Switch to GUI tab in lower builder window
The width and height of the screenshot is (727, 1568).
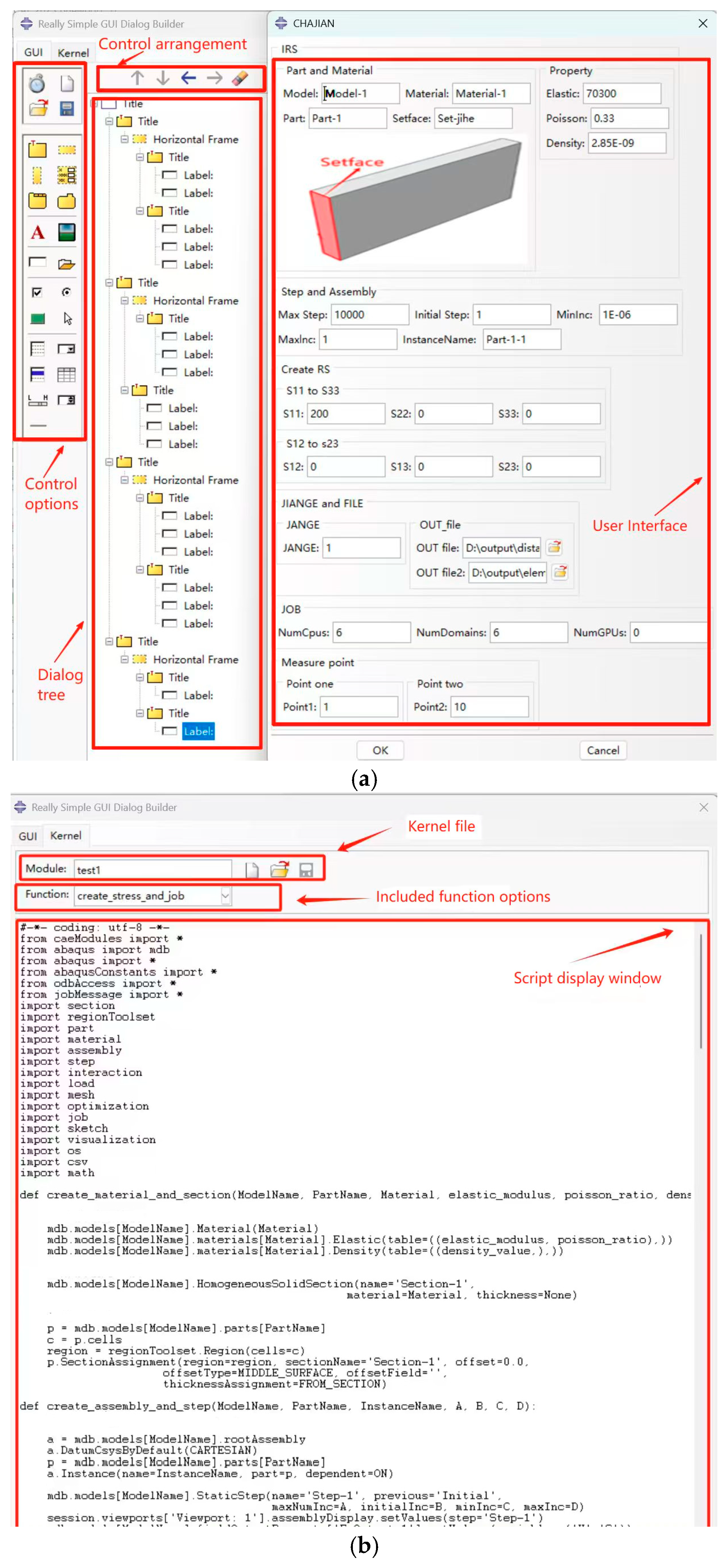coord(28,836)
